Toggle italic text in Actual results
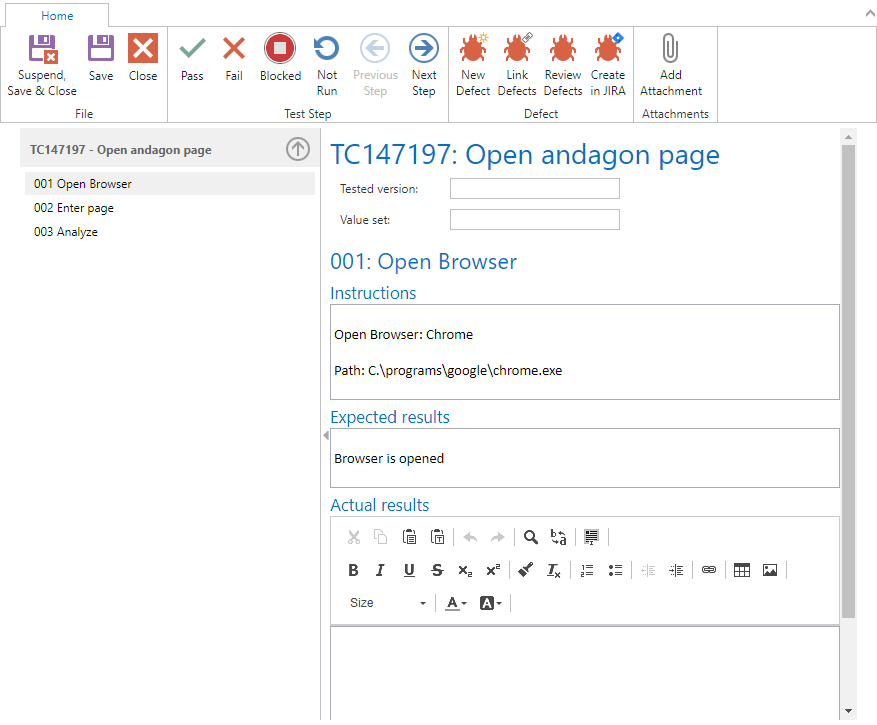The height and width of the screenshot is (725, 877). coord(380,570)
